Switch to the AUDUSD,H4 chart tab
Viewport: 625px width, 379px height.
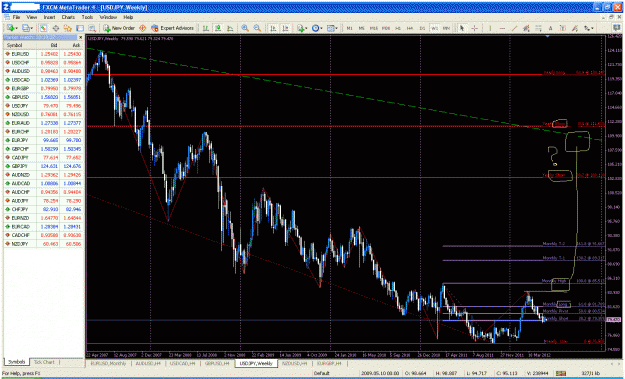(148, 363)
